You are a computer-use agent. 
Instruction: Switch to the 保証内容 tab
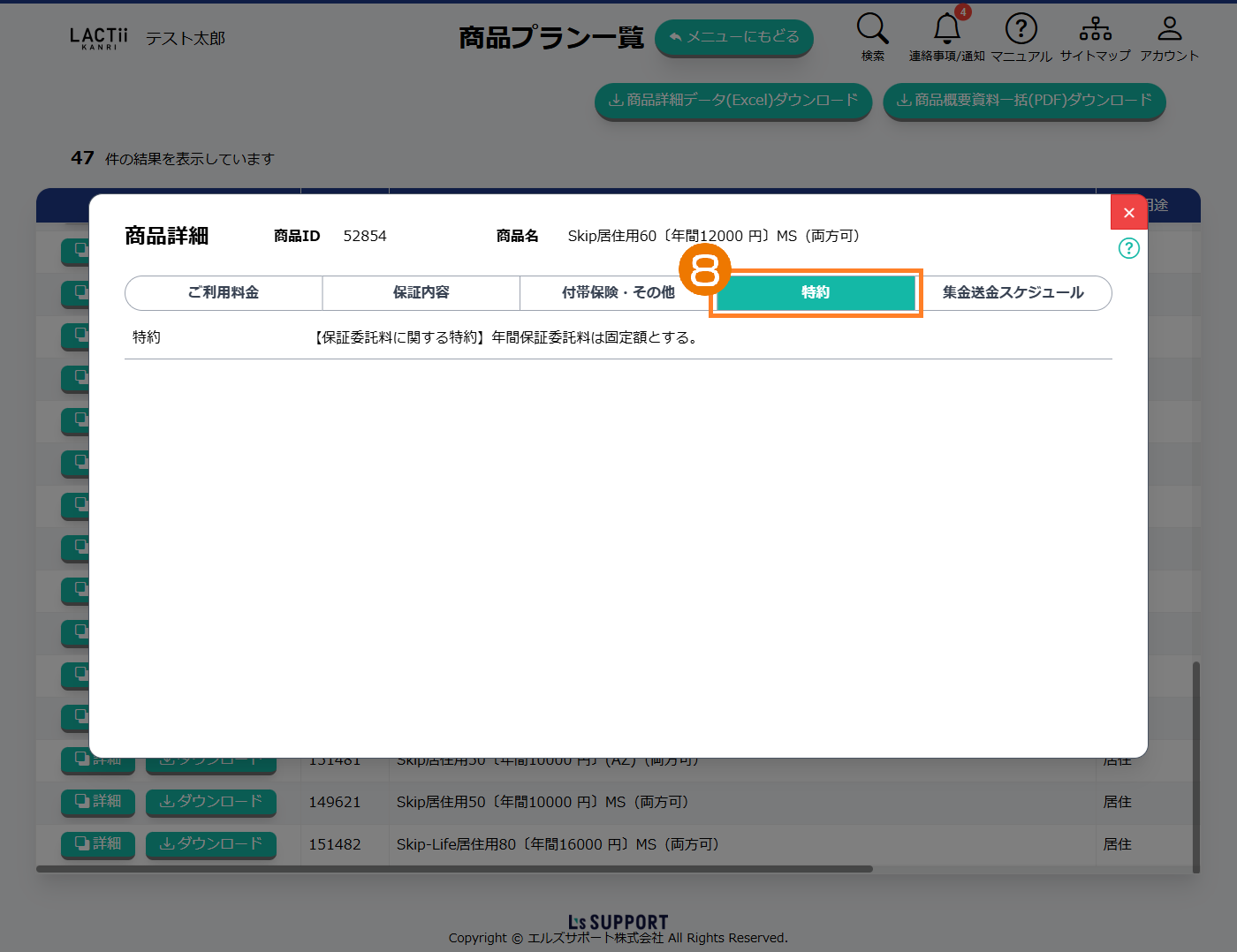421,292
